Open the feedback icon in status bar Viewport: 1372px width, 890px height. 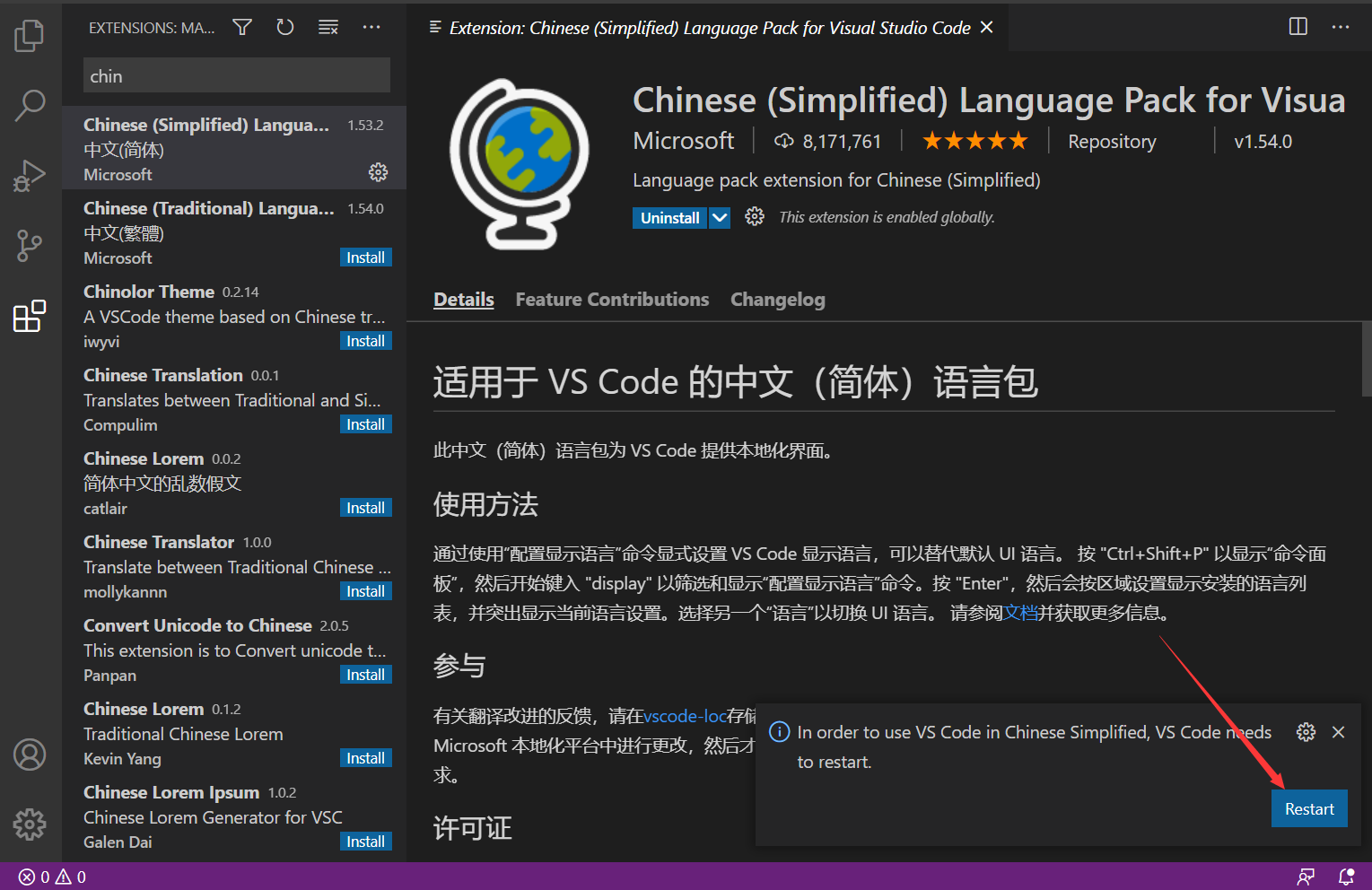point(1306,877)
